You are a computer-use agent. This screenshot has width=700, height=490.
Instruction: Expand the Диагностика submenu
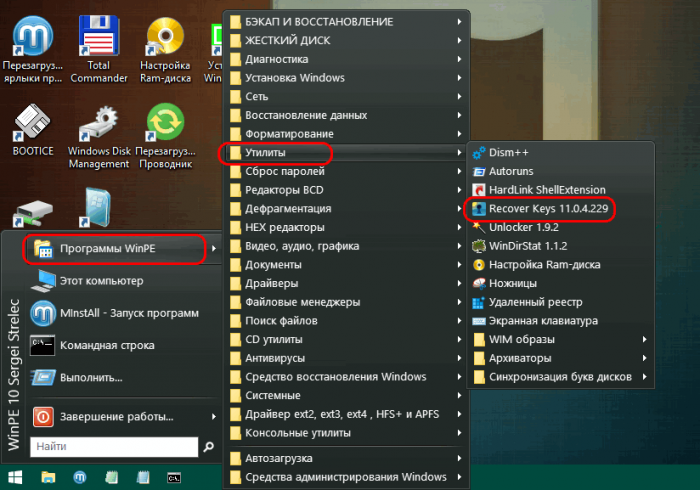click(x=346, y=59)
